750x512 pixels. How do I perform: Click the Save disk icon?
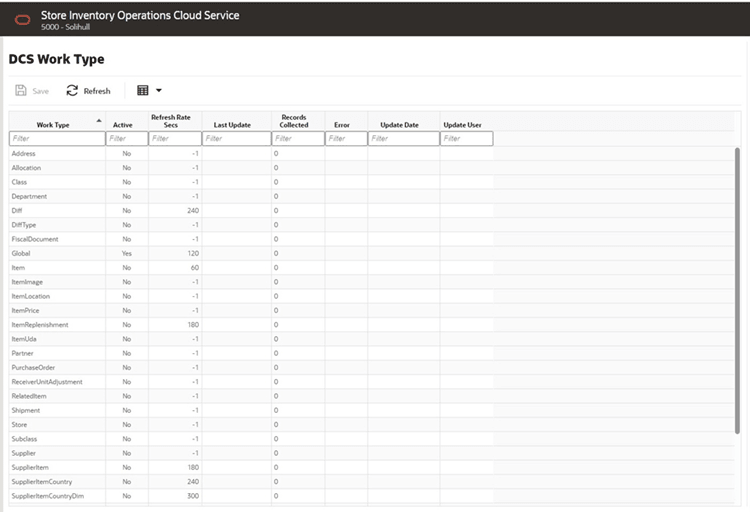pyautogui.click(x=21, y=90)
